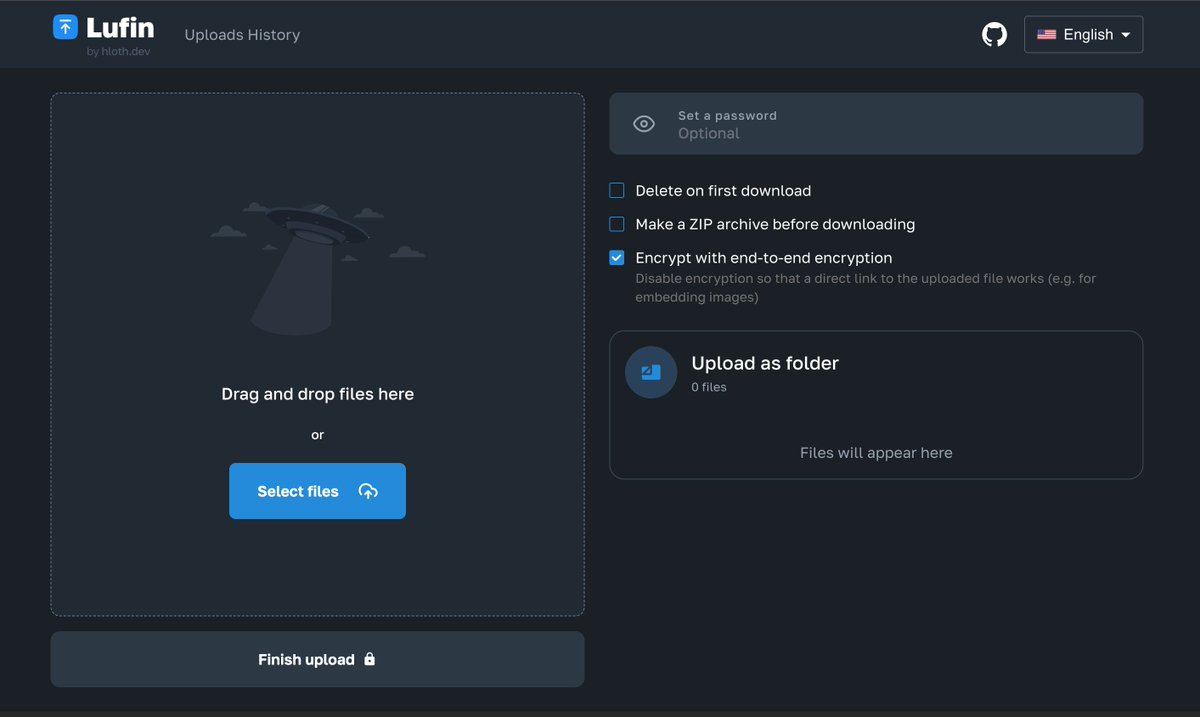Image resolution: width=1200 pixels, height=717 pixels.
Task: Click the Finish upload button
Action: click(317, 659)
